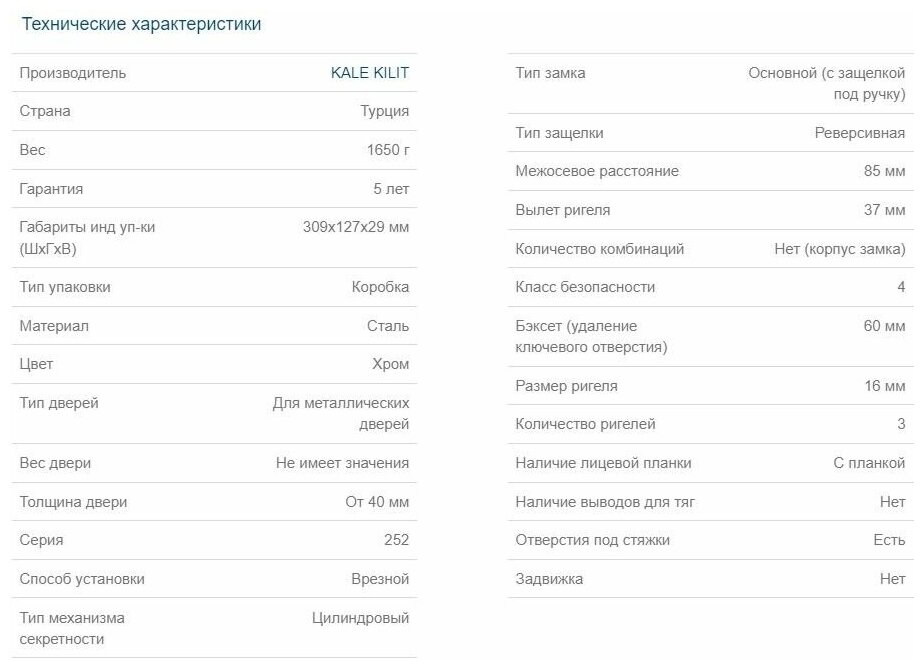Screen dimensions: 924x668
Task: Click the Отверстия под стяжки label
Action: click(x=592, y=540)
